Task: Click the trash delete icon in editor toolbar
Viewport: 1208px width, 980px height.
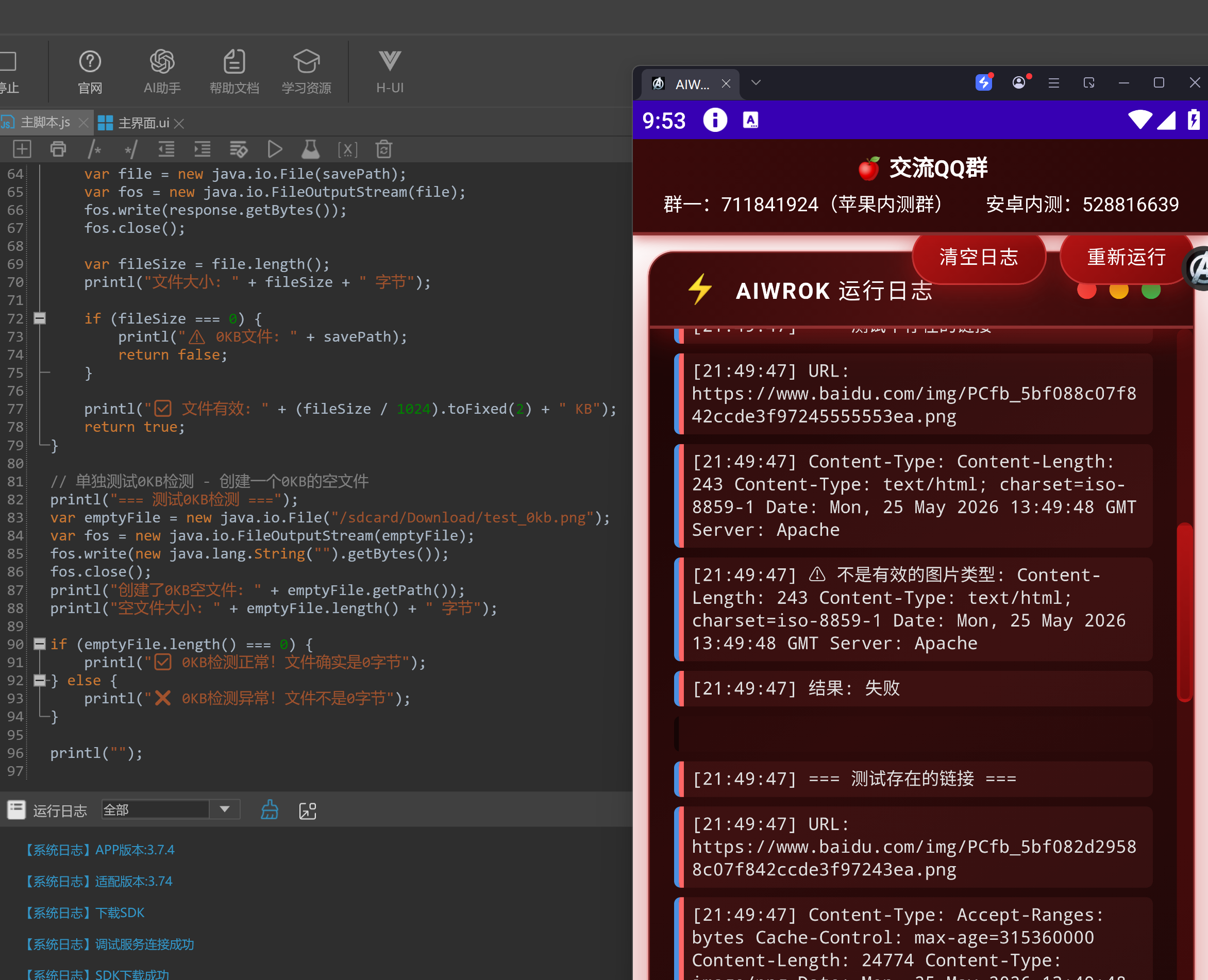Action: 384,149
